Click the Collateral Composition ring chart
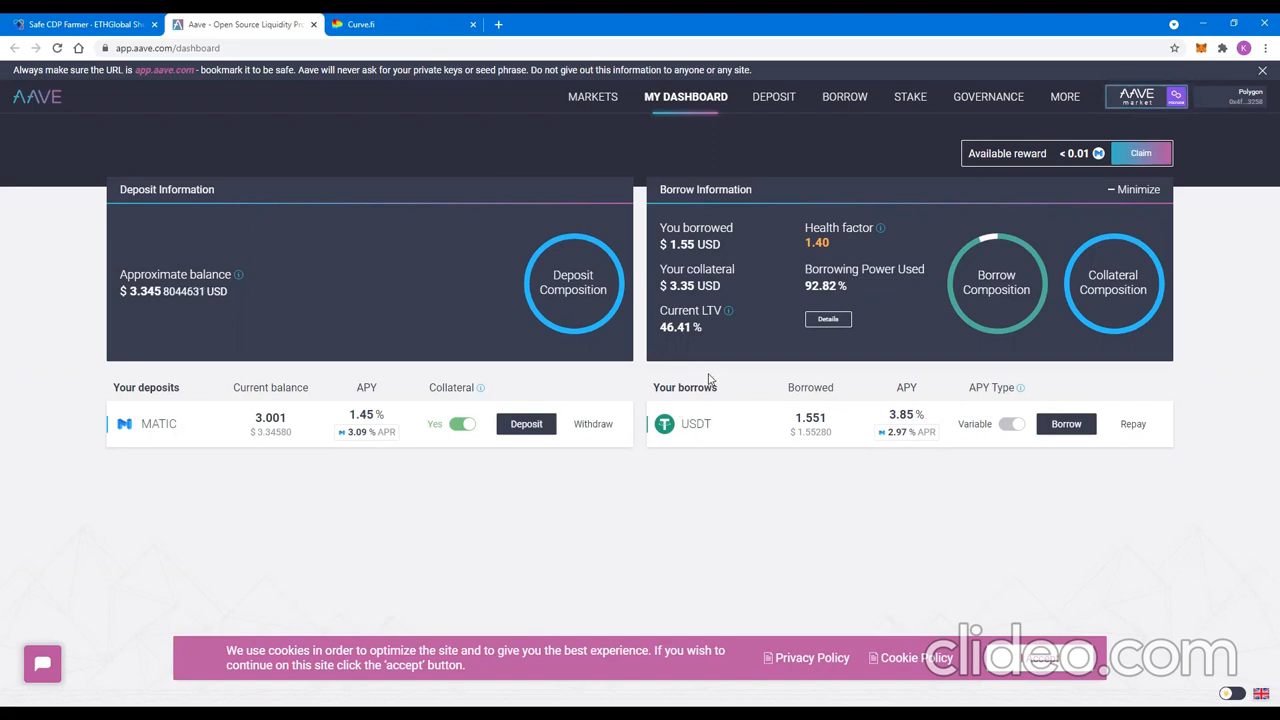Screen dimensions: 1280x720 coord(1113,283)
